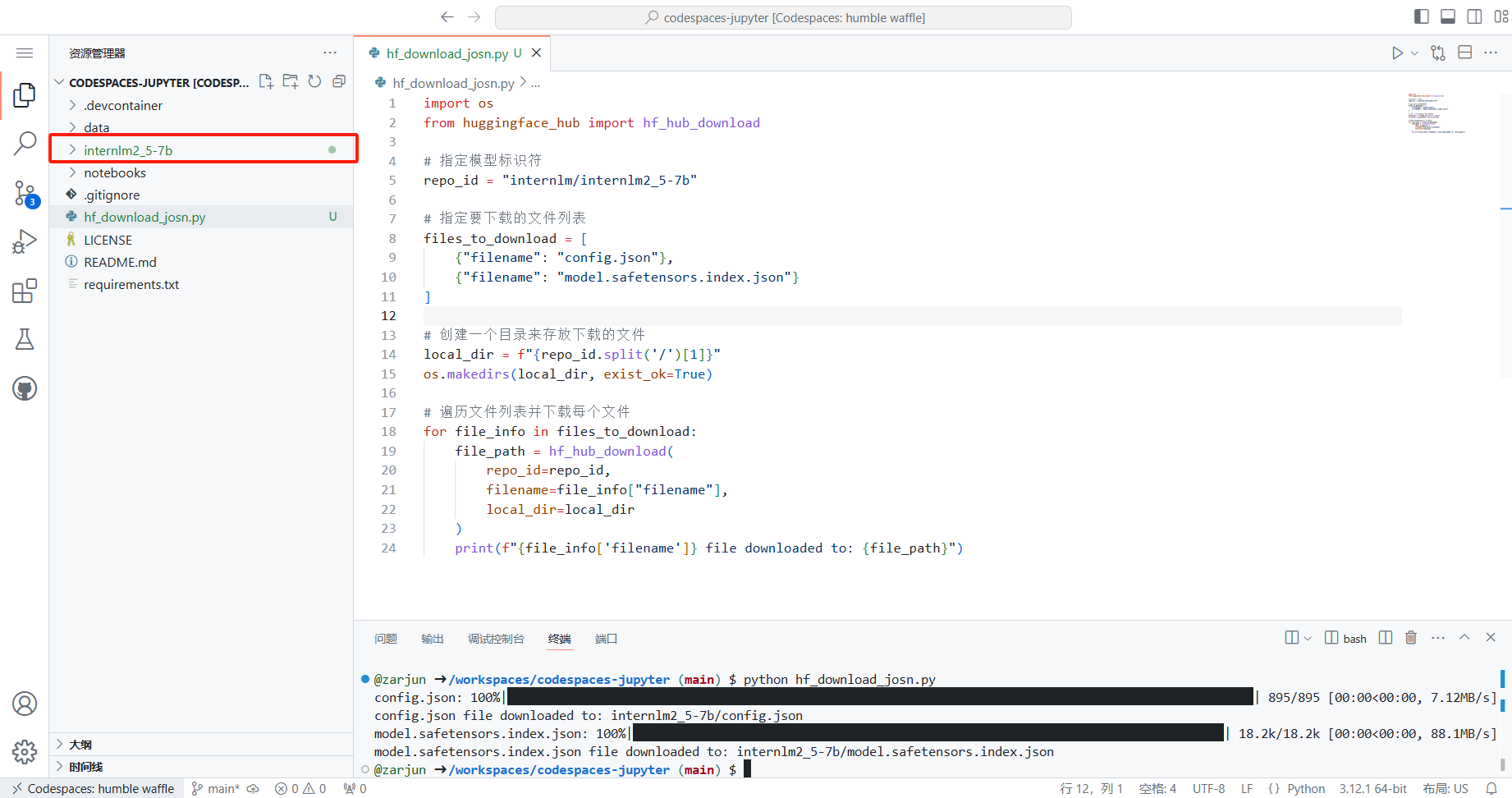Split the terminal
This screenshot has width=1512, height=798.
(x=1386, y=638)
